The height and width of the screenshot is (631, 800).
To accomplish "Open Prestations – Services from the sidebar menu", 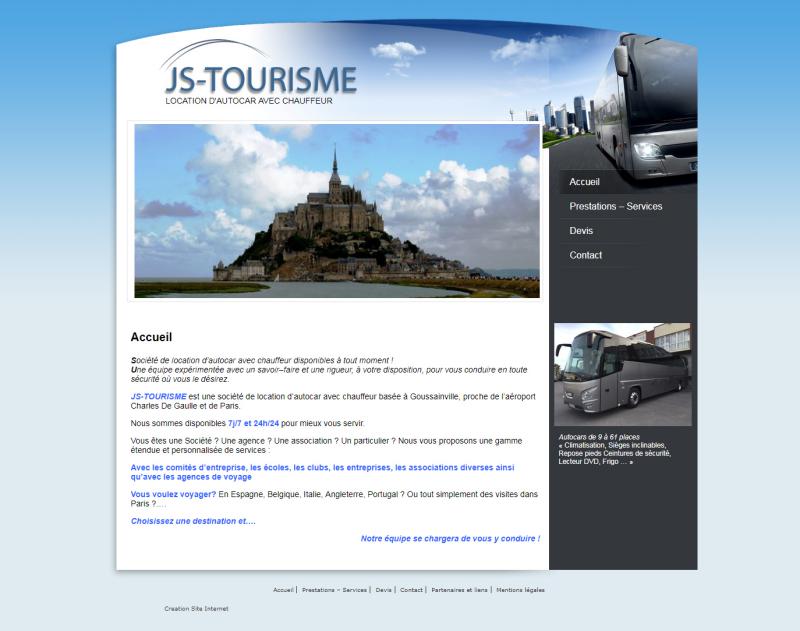I will point(614,207).
